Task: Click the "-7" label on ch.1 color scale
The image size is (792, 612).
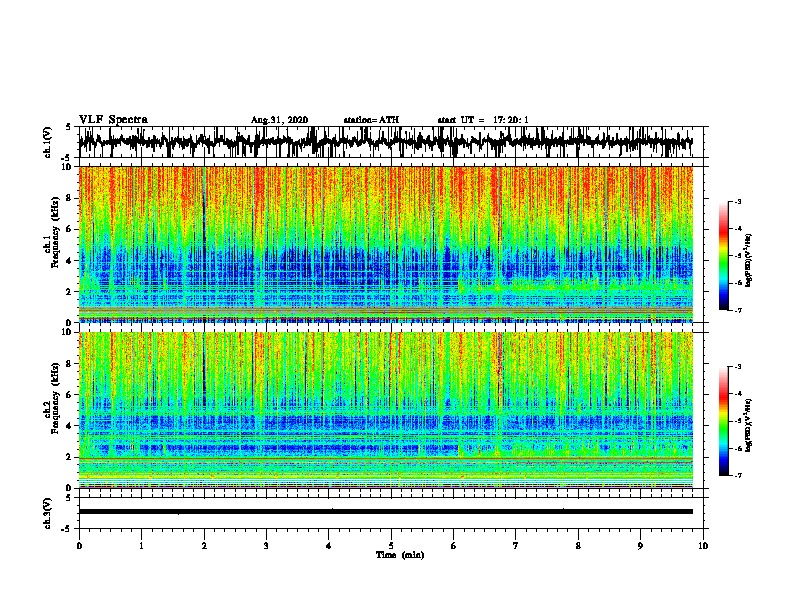Action: [x=737, y=310]
